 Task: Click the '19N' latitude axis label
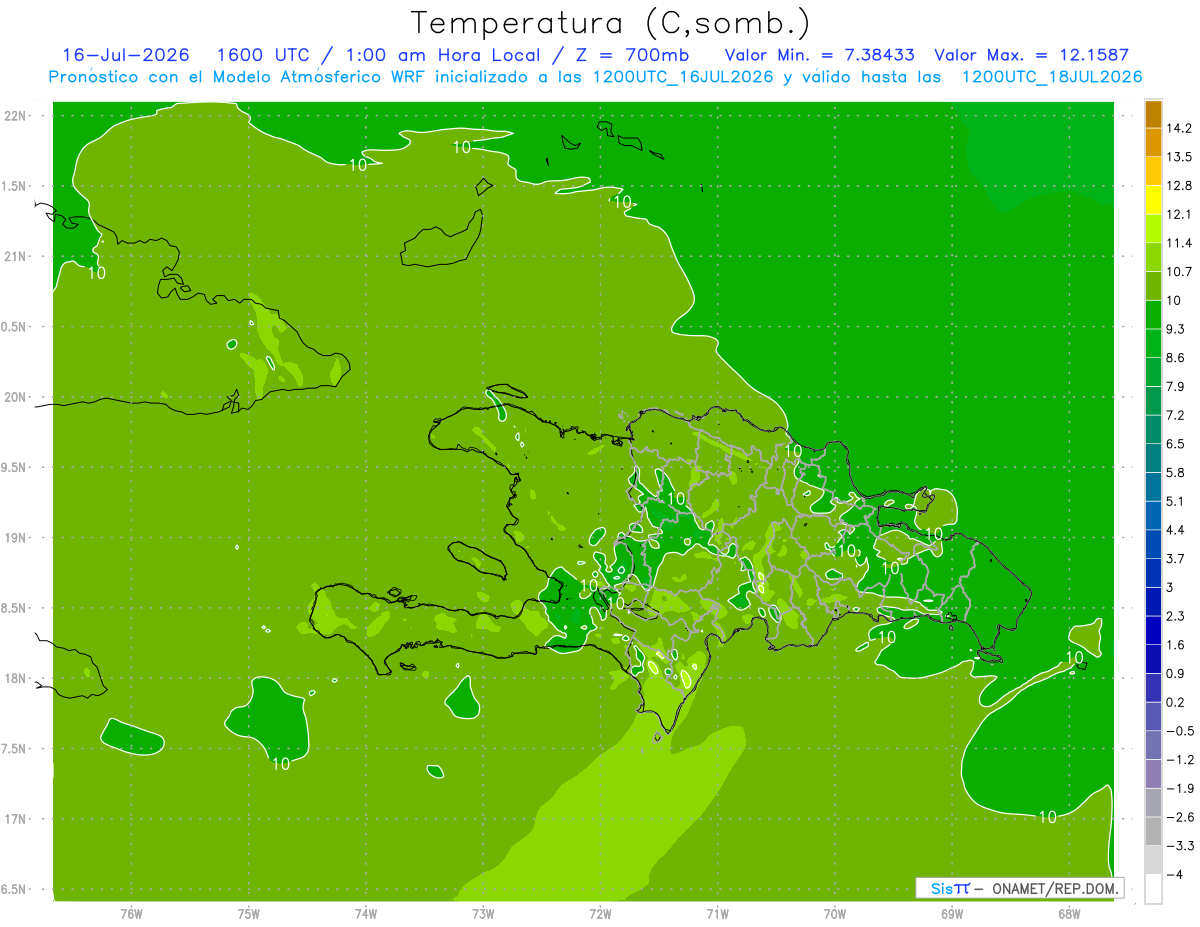tap(15, 537)
